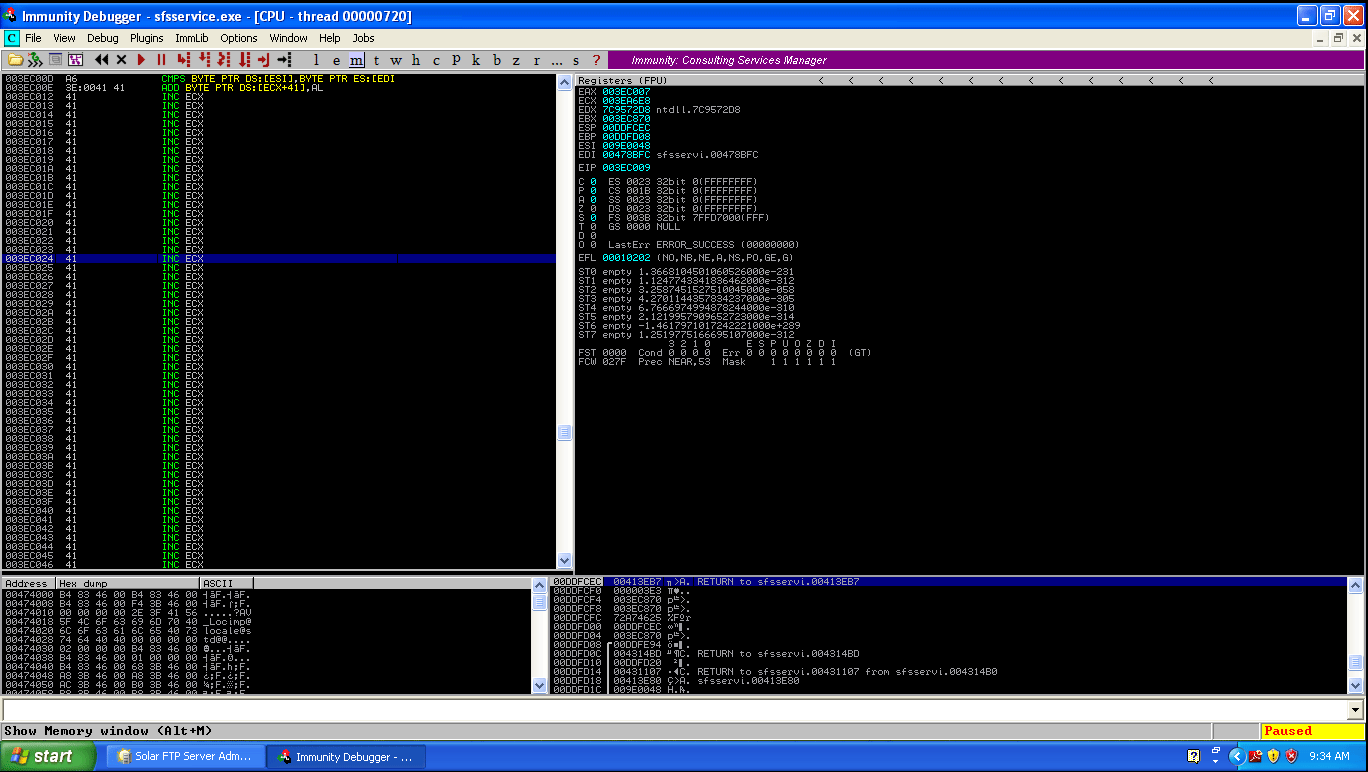Open the Debug menu
Screen dimensions: 1368x772
(x=103, y=38)
